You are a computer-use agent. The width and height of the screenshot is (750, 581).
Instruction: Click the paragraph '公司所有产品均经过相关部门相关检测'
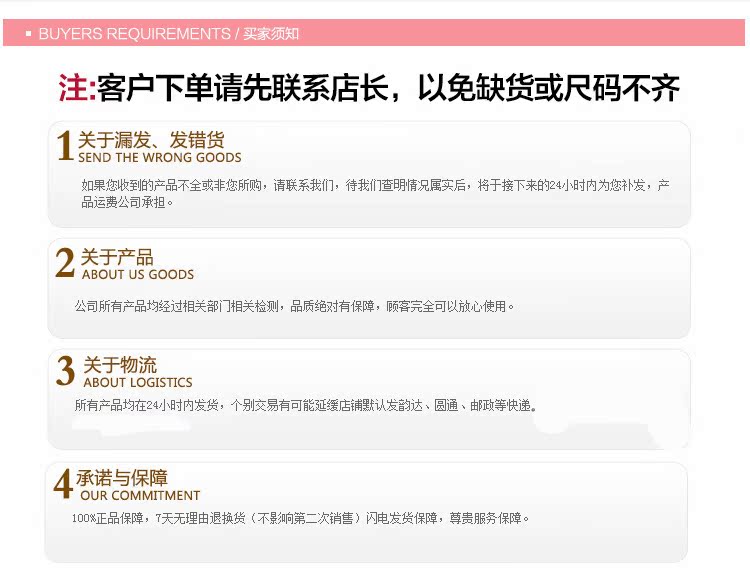(294, 306)
